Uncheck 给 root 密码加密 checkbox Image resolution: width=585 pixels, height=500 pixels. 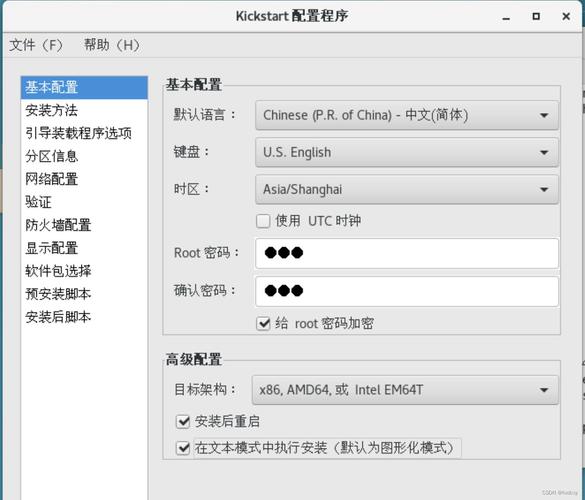pos(263,323)
